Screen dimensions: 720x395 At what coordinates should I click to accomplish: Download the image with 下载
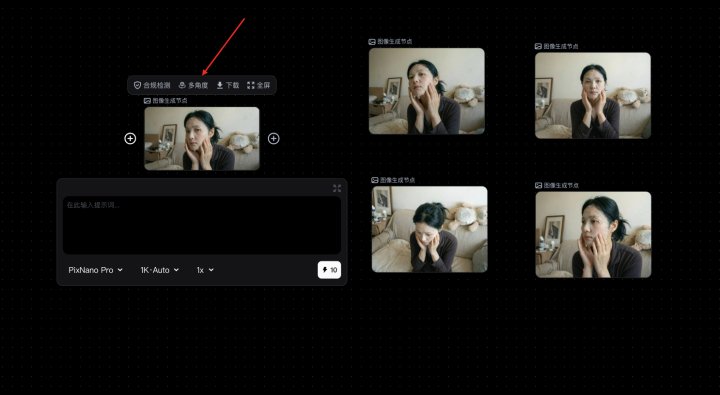coord(228,85)
